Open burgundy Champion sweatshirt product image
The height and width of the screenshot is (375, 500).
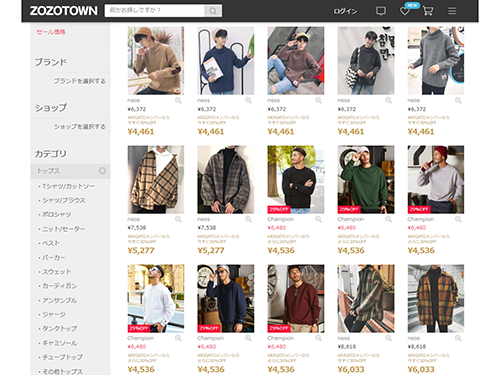tap(296, 298)
